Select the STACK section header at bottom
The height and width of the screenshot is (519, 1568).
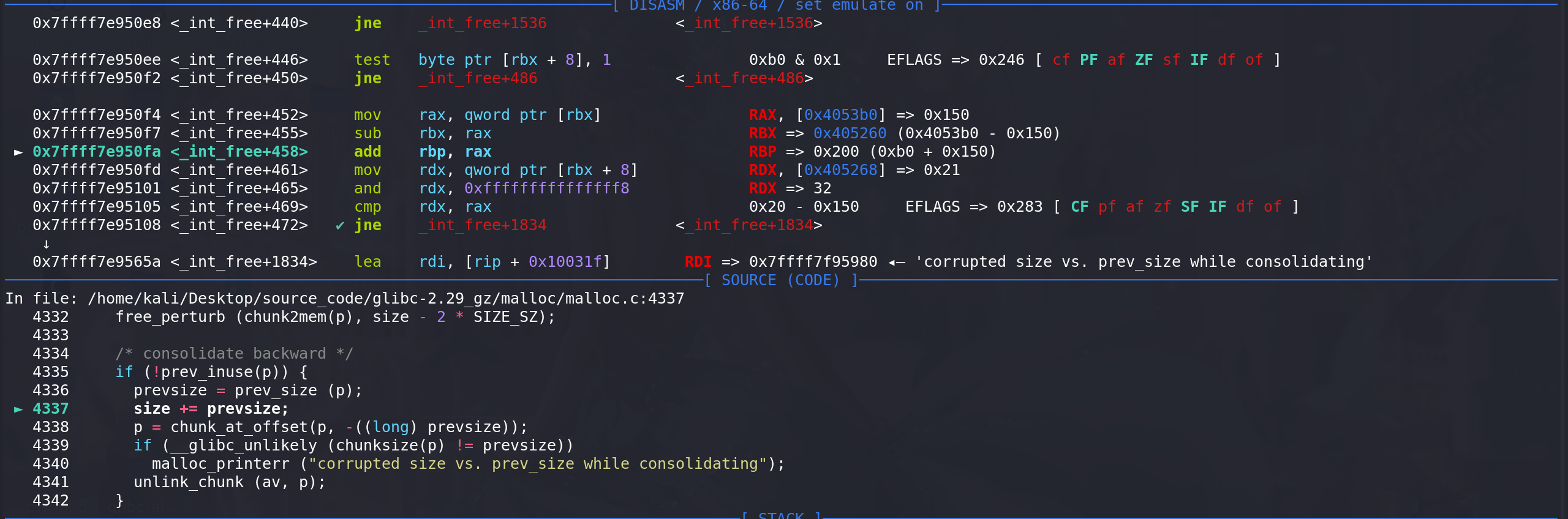pyautogui.click(x=781, y=515)
